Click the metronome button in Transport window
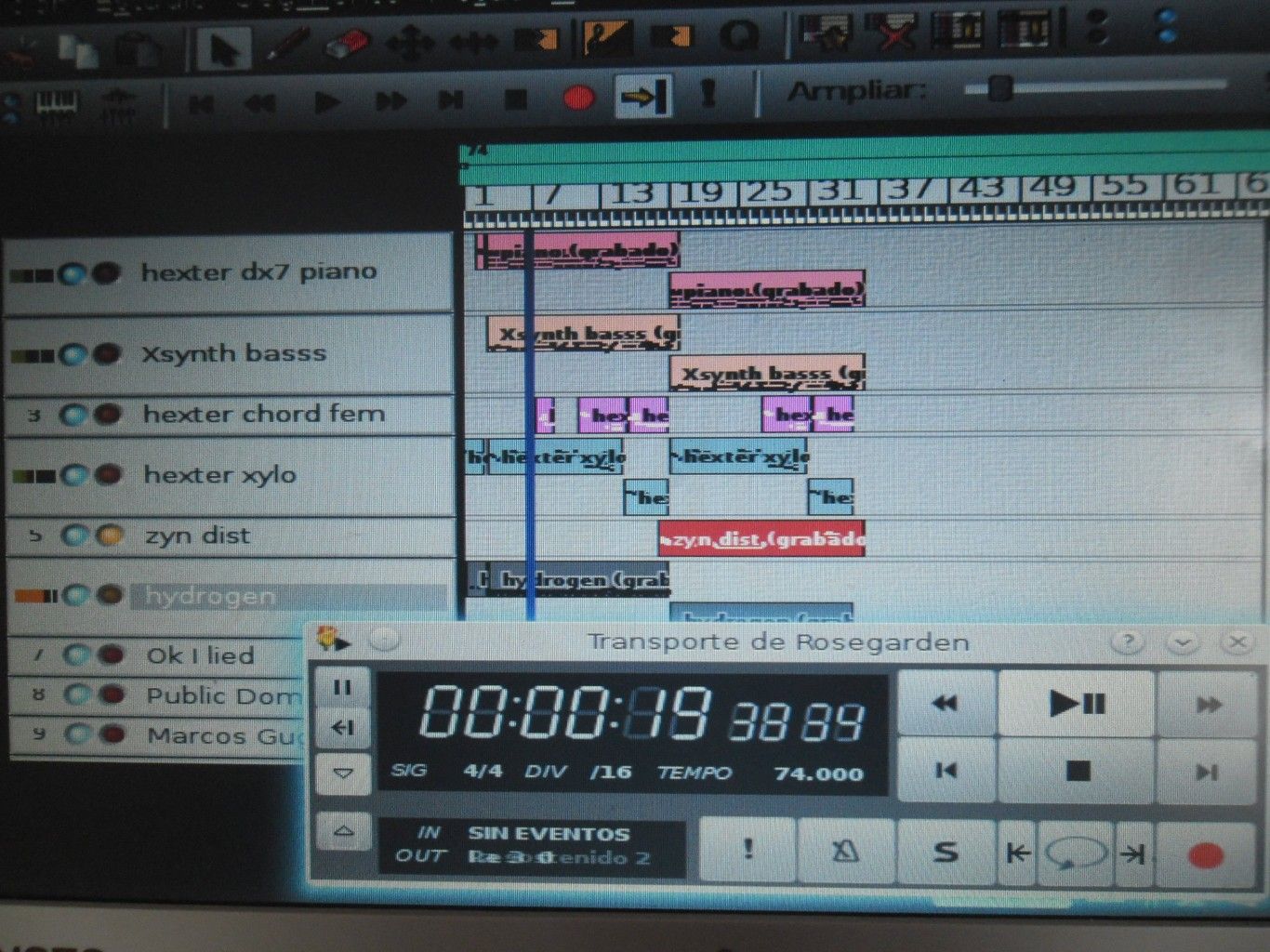1270x952 pixels. pyautogui.click(x=844, y=852)
